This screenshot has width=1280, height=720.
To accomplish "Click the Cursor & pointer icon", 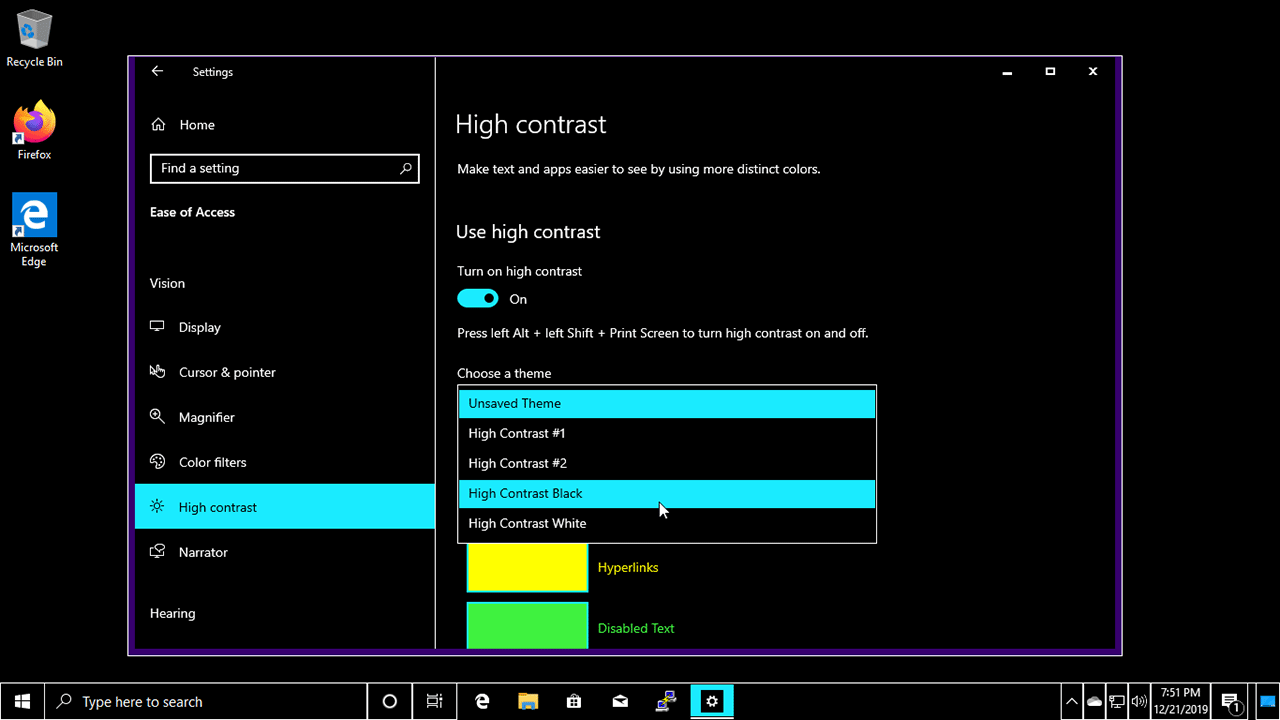I will 157,372.
